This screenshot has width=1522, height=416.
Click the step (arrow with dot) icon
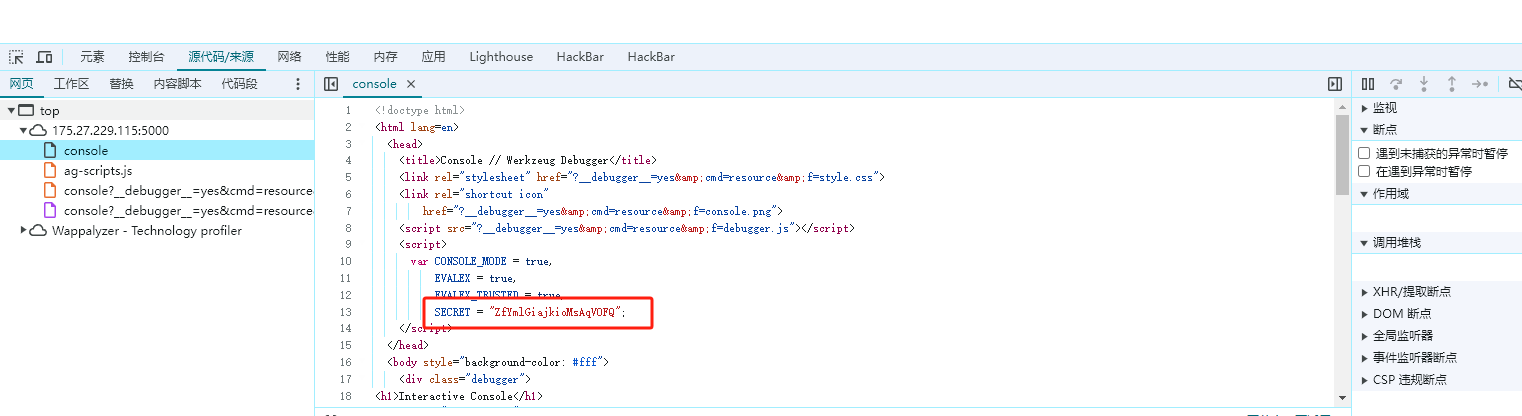[x=1480, y=84]
